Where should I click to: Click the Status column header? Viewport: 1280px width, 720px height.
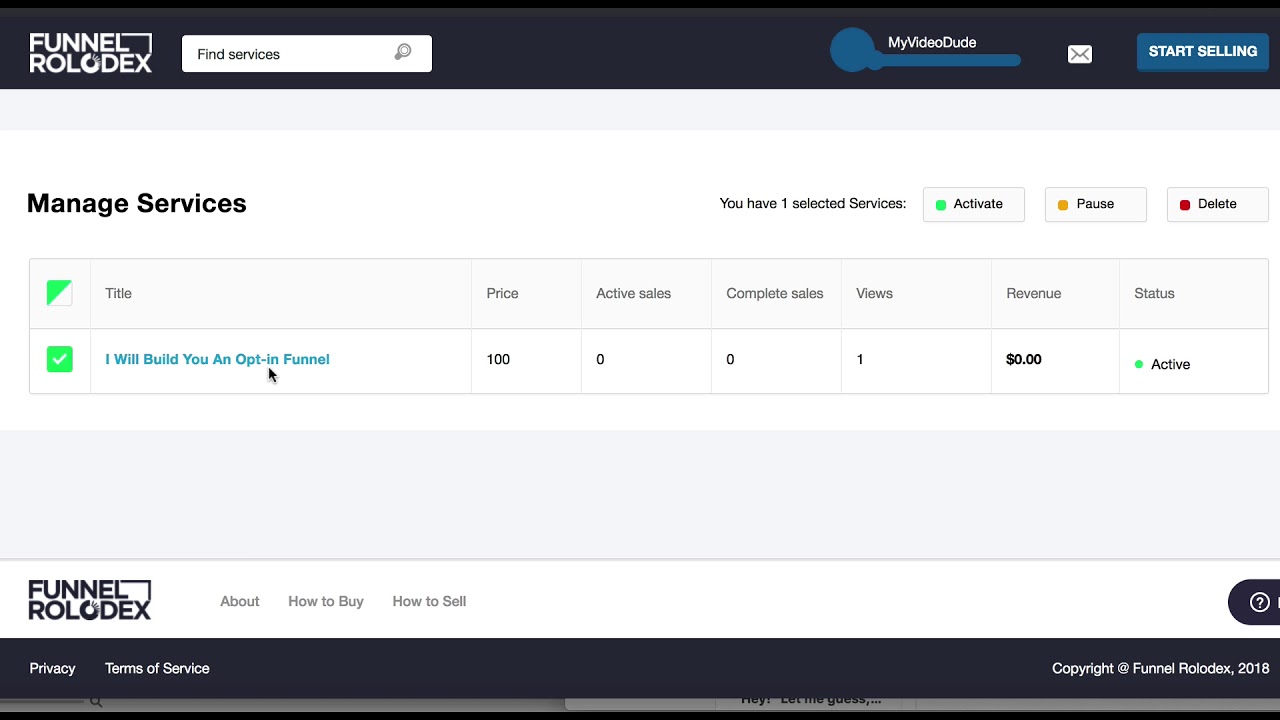tap(1154, 293)
